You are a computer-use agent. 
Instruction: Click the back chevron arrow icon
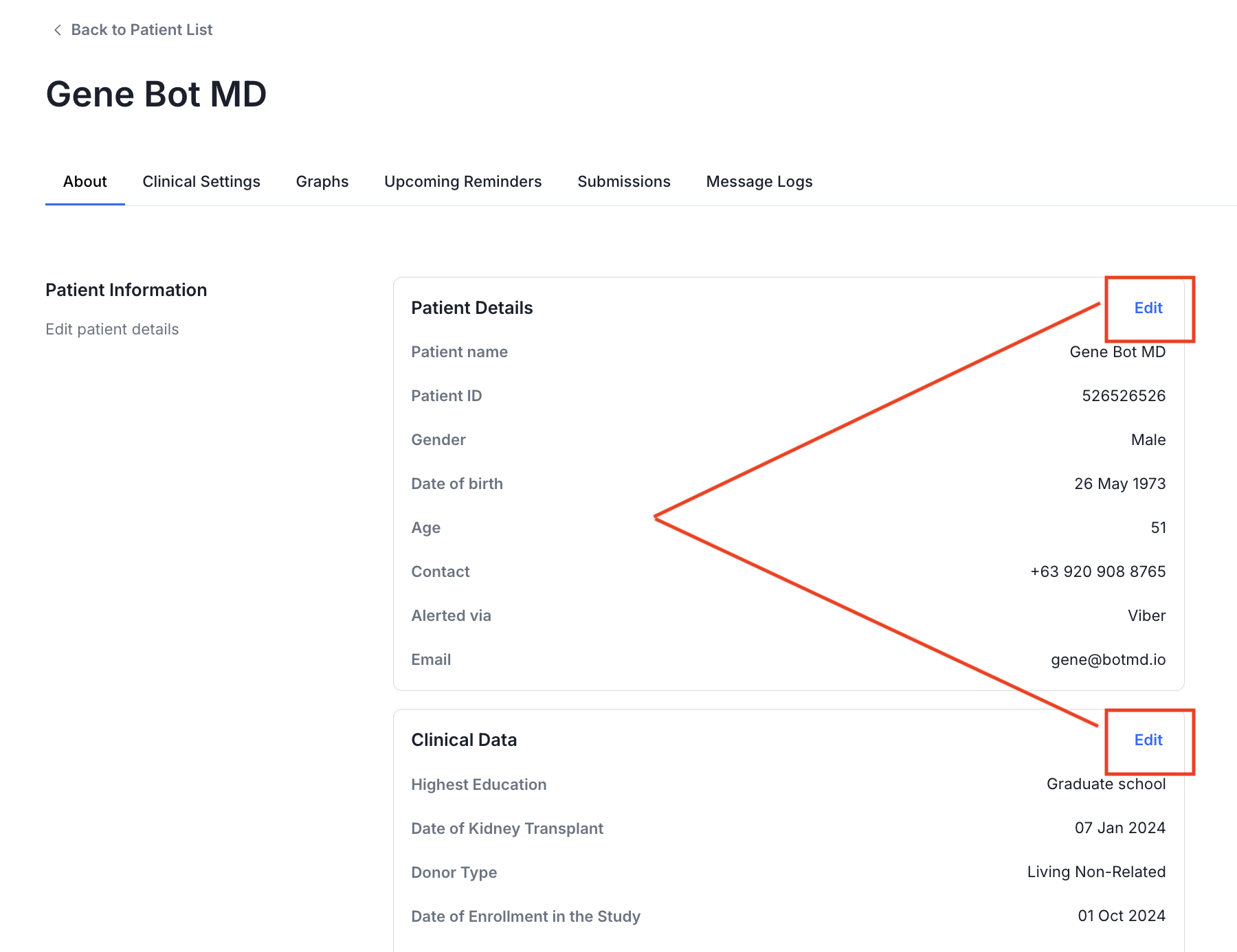[x=58, y=30]
